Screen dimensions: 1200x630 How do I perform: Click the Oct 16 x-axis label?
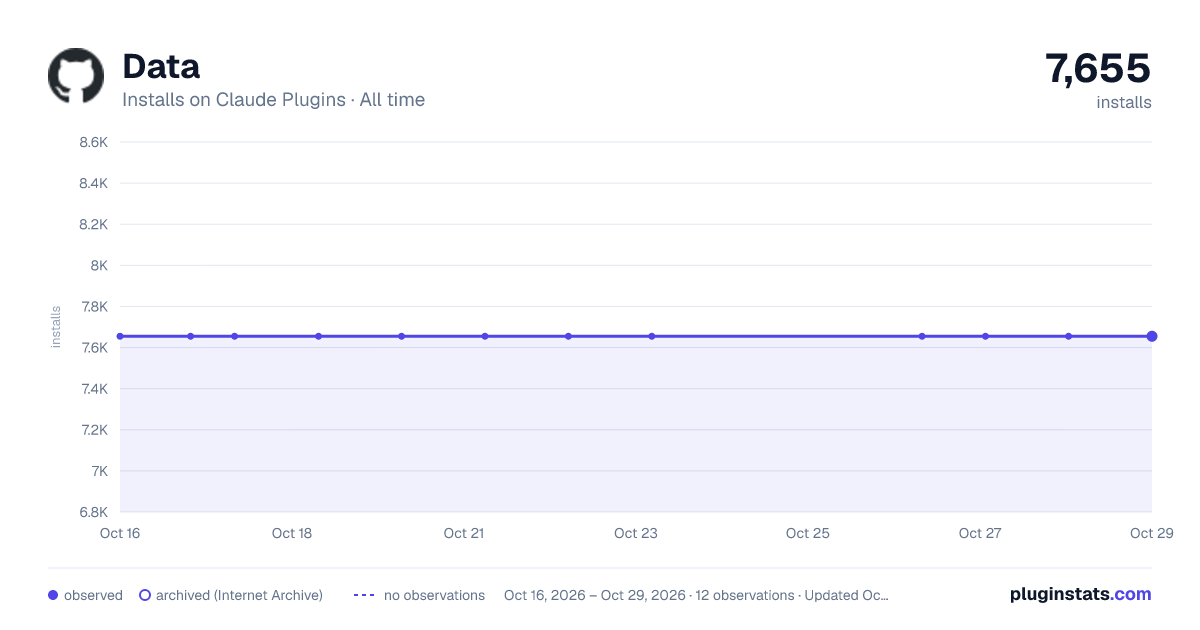coord(120,533)
